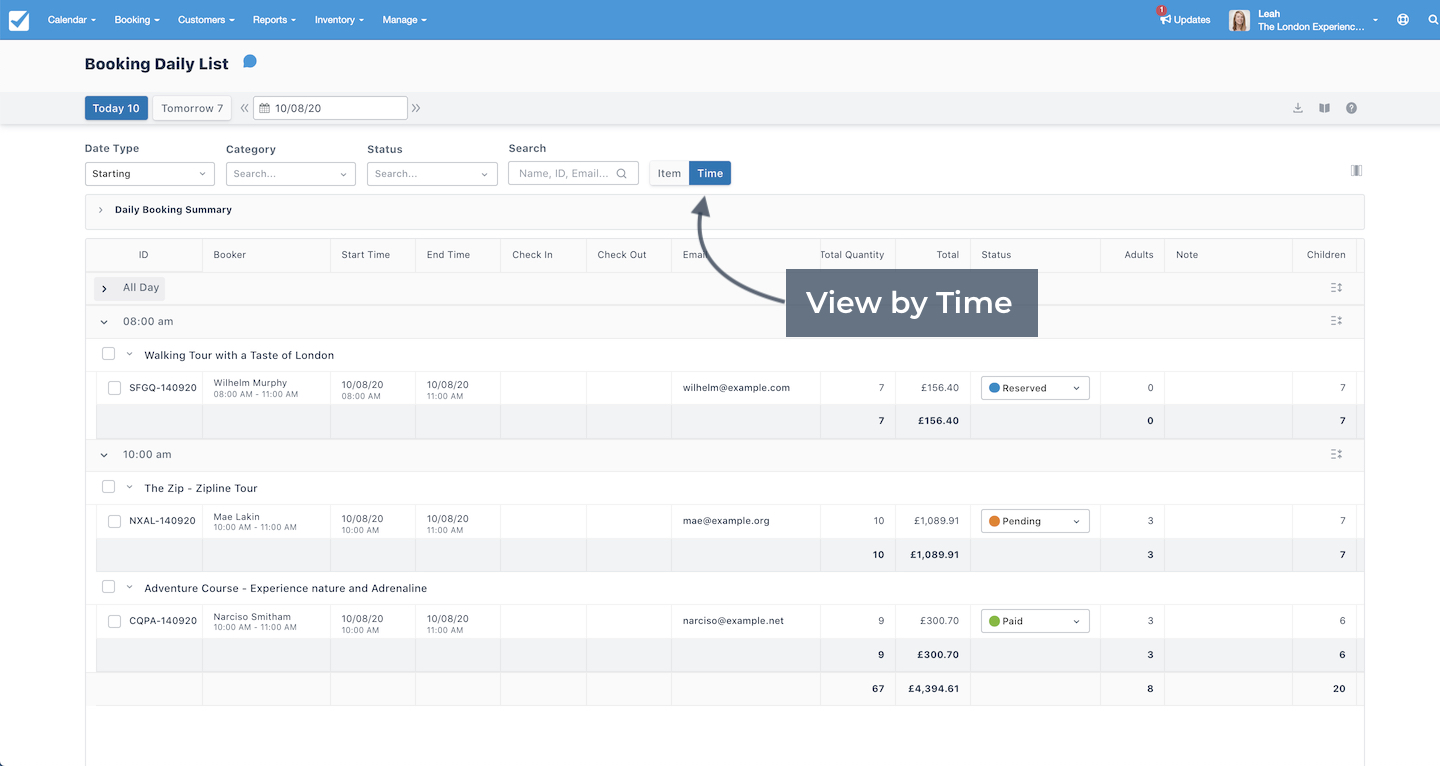Screen dimensions: 1440x766
Task: Open the Customers menu
Action: pyautogui.click(x=206, y=20)
